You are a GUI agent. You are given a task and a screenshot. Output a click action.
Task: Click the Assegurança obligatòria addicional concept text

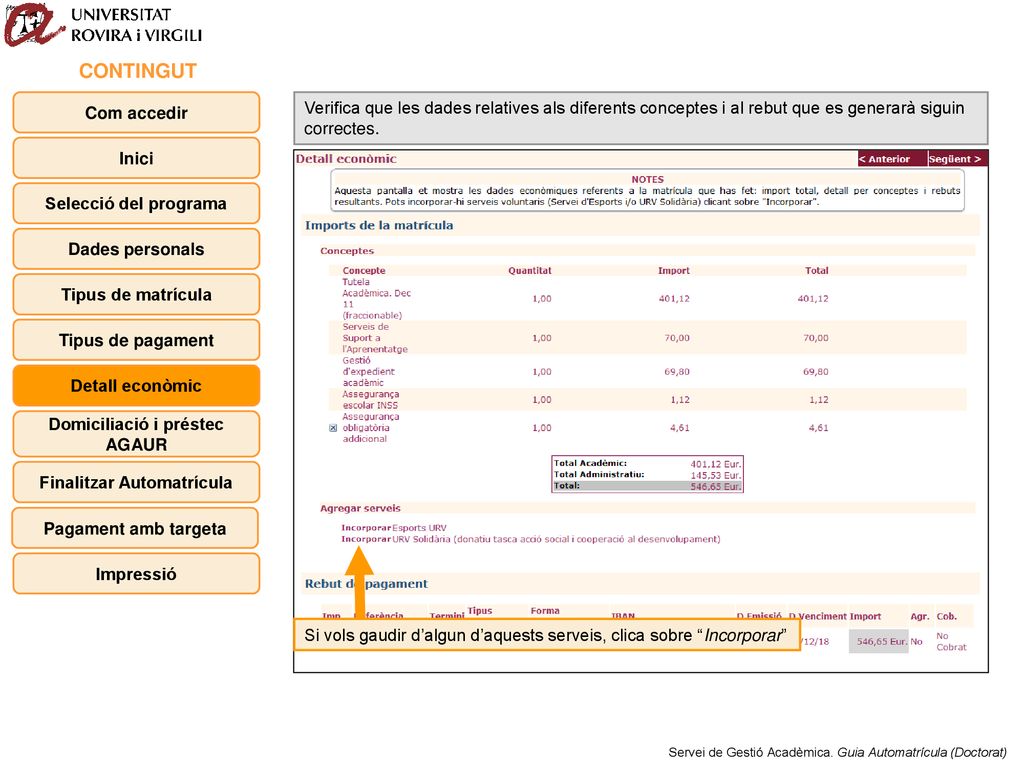(370, 428)
